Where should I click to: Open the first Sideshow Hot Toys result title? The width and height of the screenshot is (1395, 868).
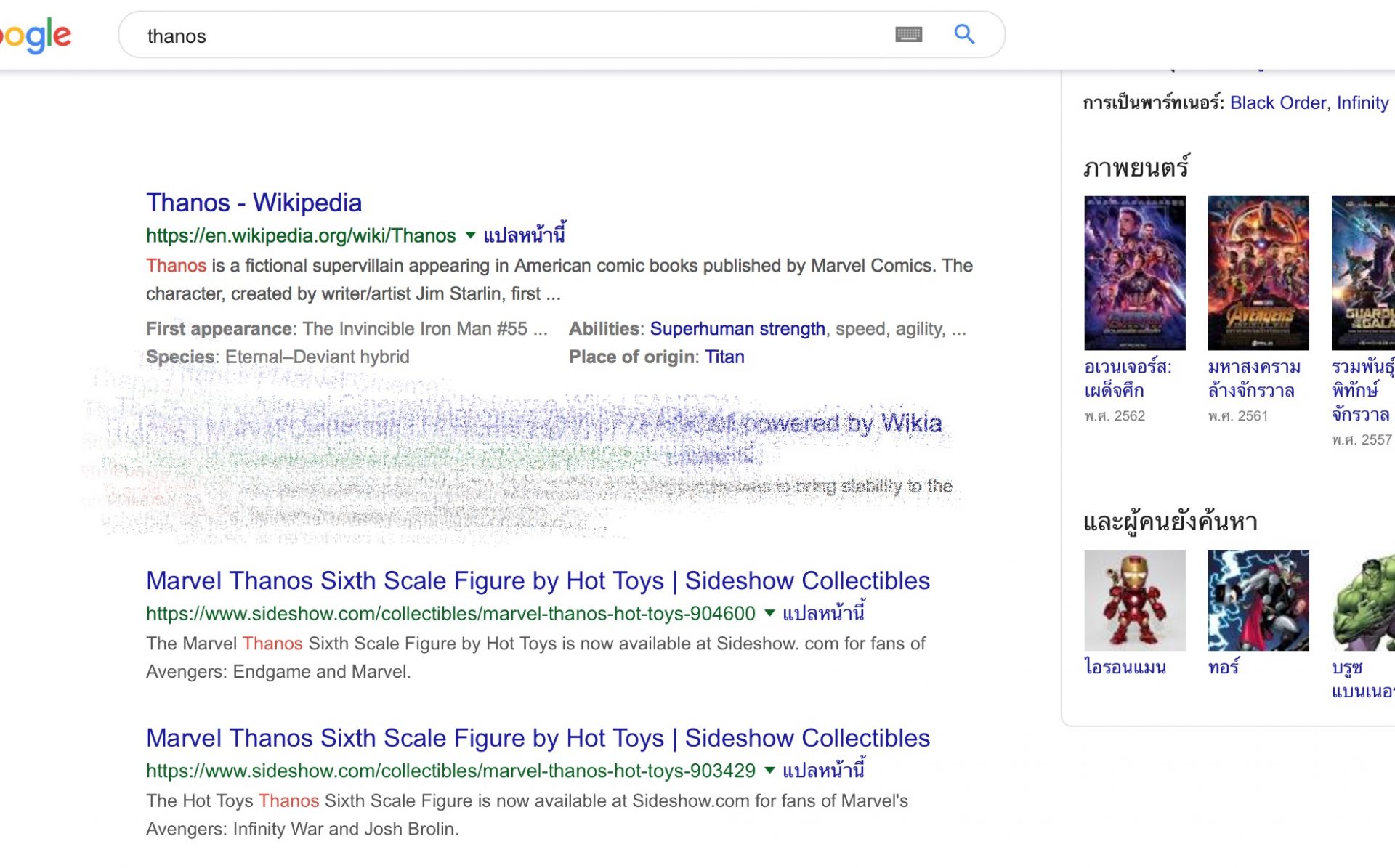point(538,580)
